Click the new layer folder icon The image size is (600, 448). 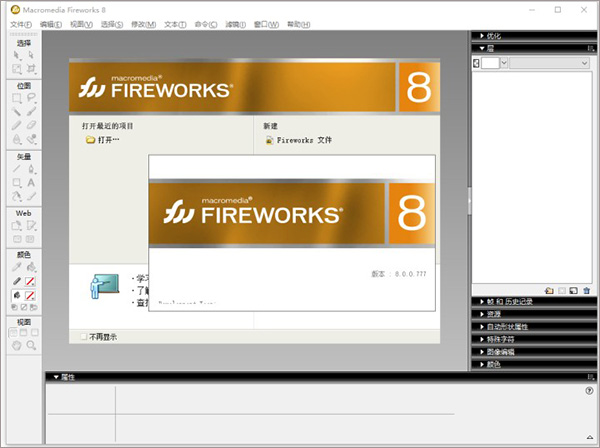549,290
